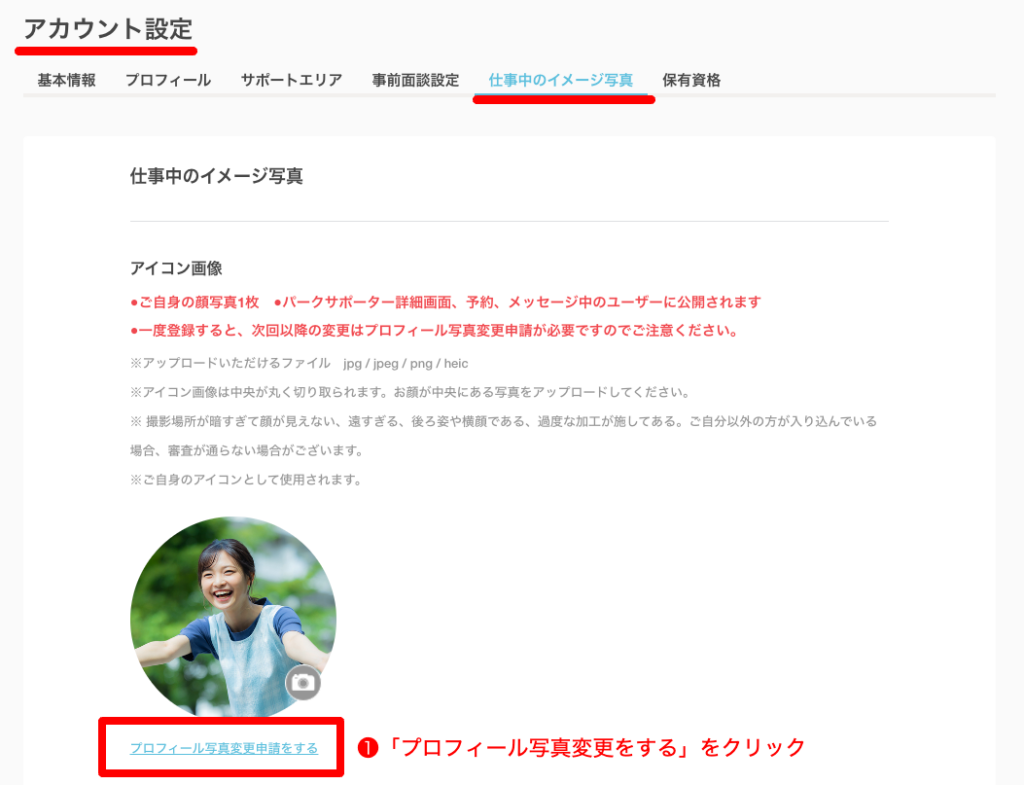Open the 保有資格 tab
This screenshot has width=1024, height=785.
[x=691, y=80]
